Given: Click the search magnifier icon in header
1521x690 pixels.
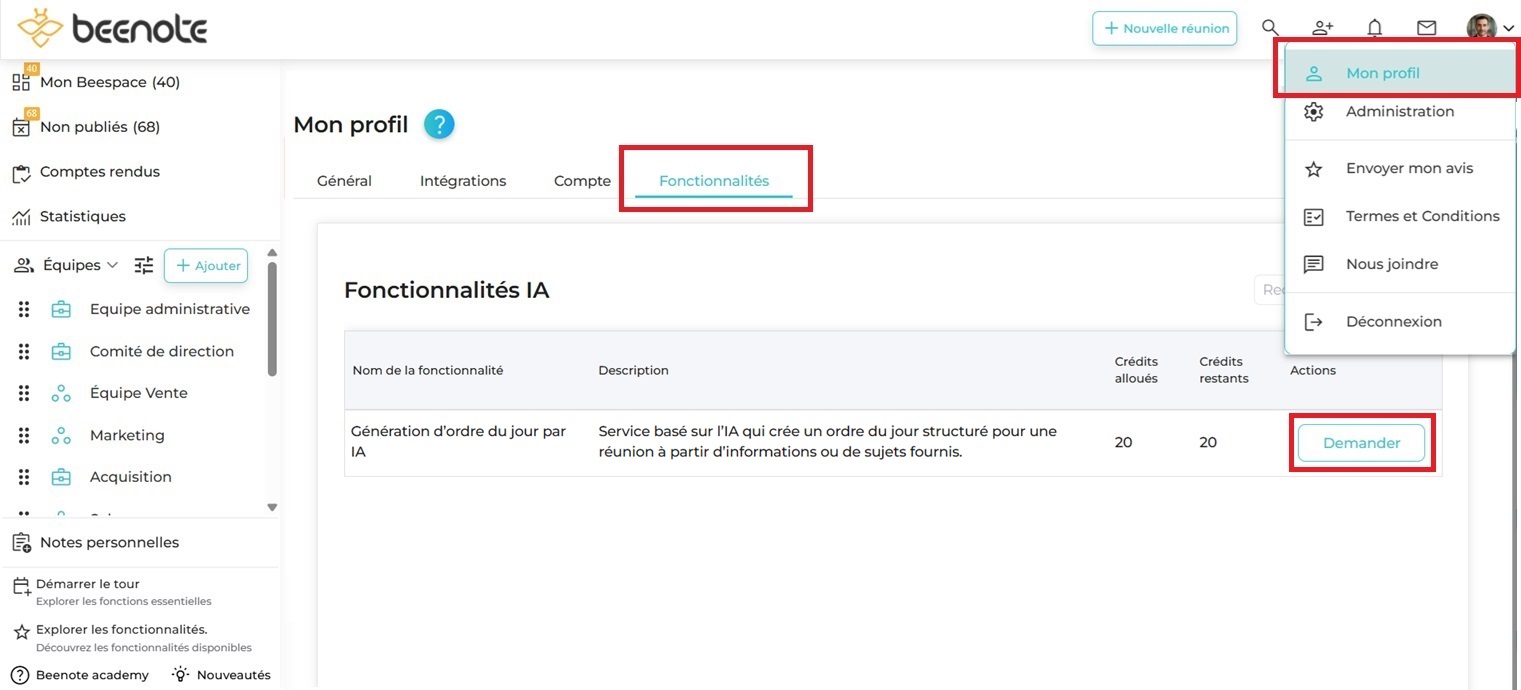Looking at the screenshot, I should (1270, 28).
